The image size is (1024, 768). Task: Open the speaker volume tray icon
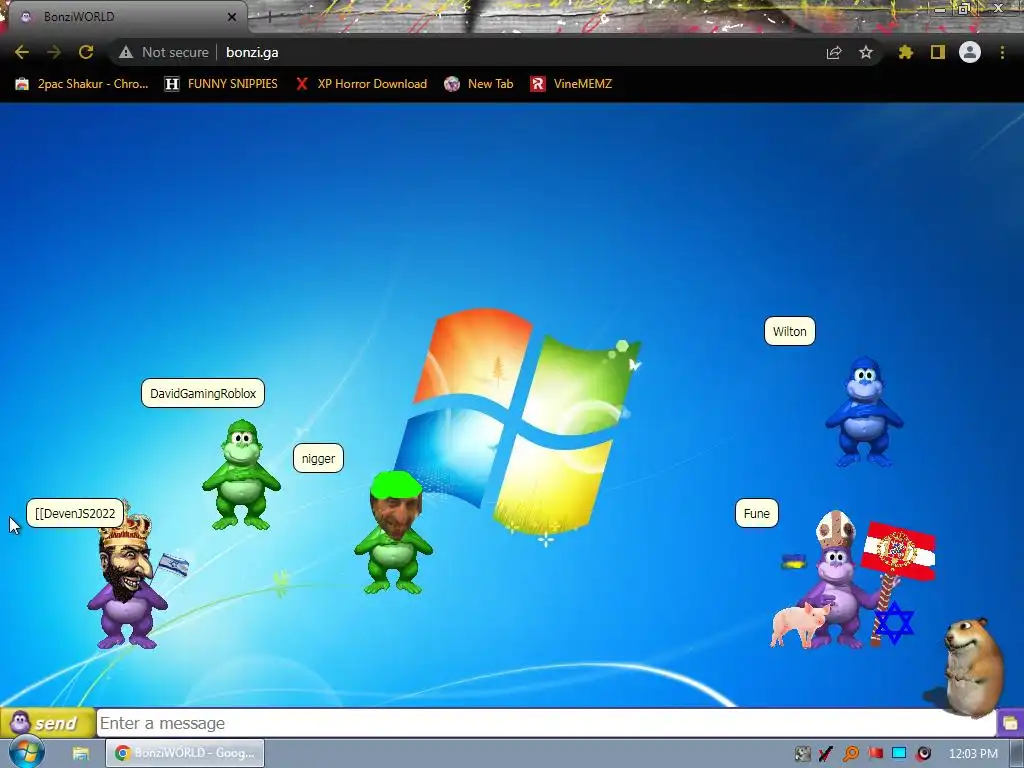923,754
